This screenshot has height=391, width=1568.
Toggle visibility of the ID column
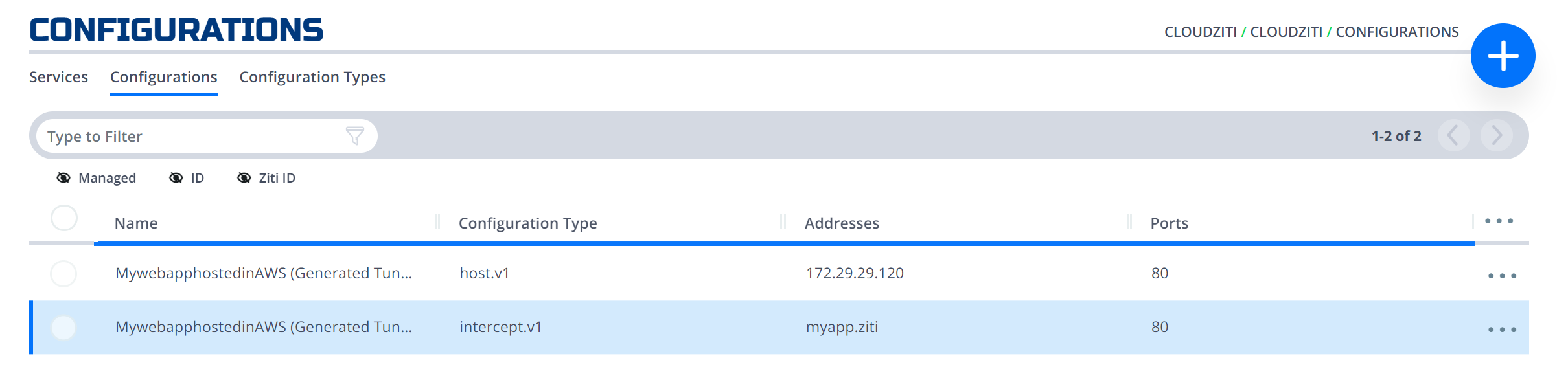(x=187, y=178)
